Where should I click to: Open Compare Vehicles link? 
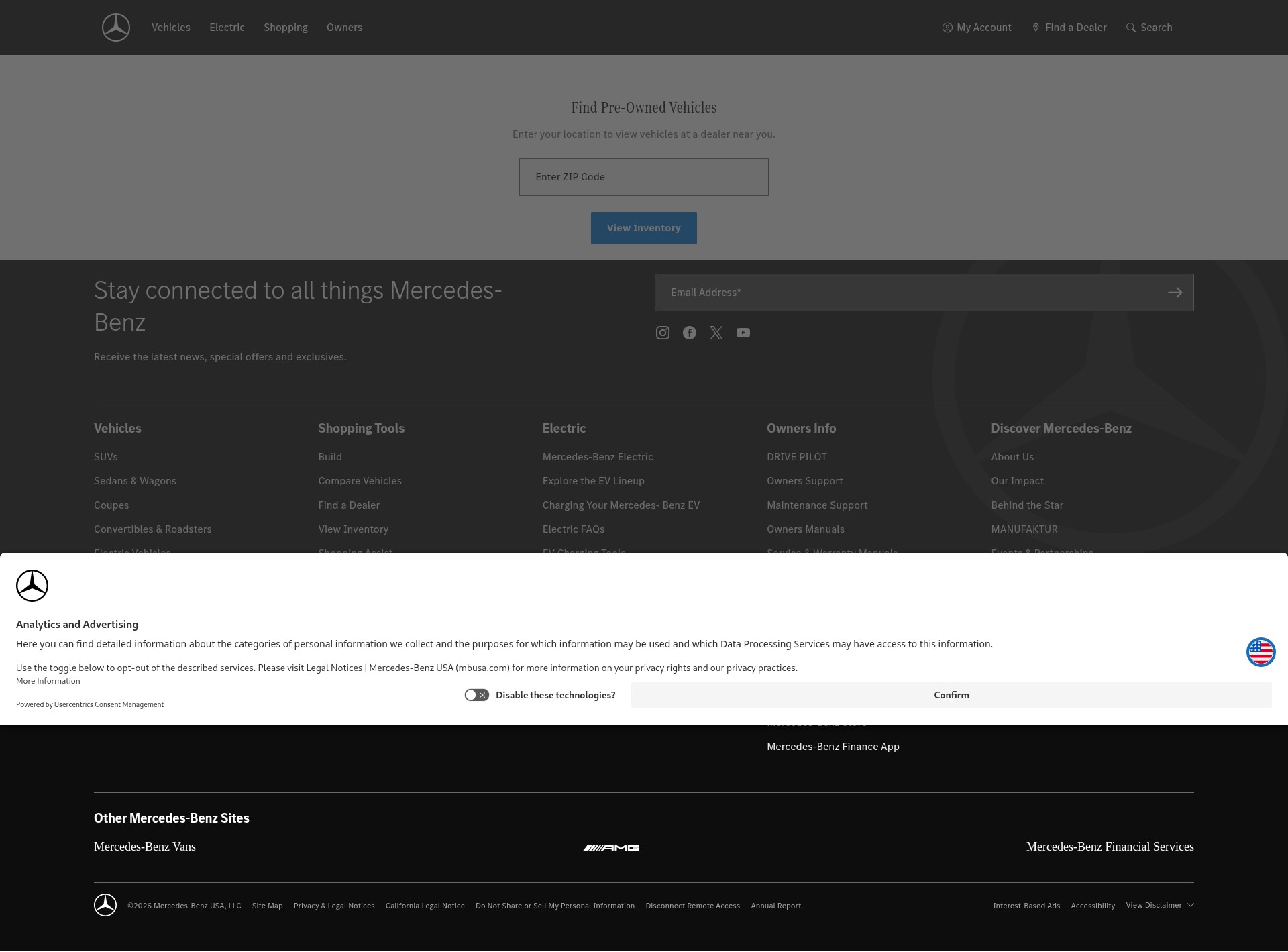[x=360, y=481]
